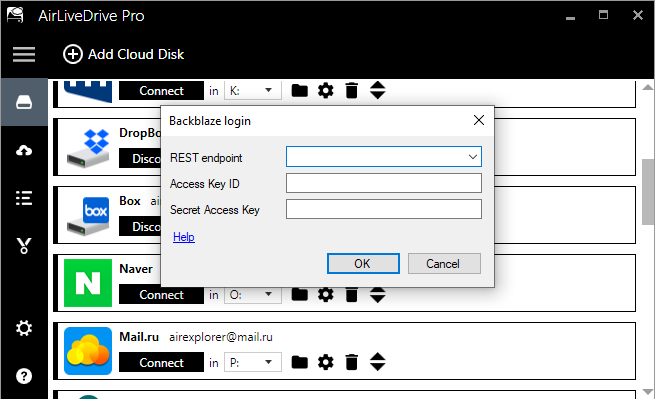This screenshot has height=399, width=655.
Task: Connect the K: drive disk
Action: point(161,90)
